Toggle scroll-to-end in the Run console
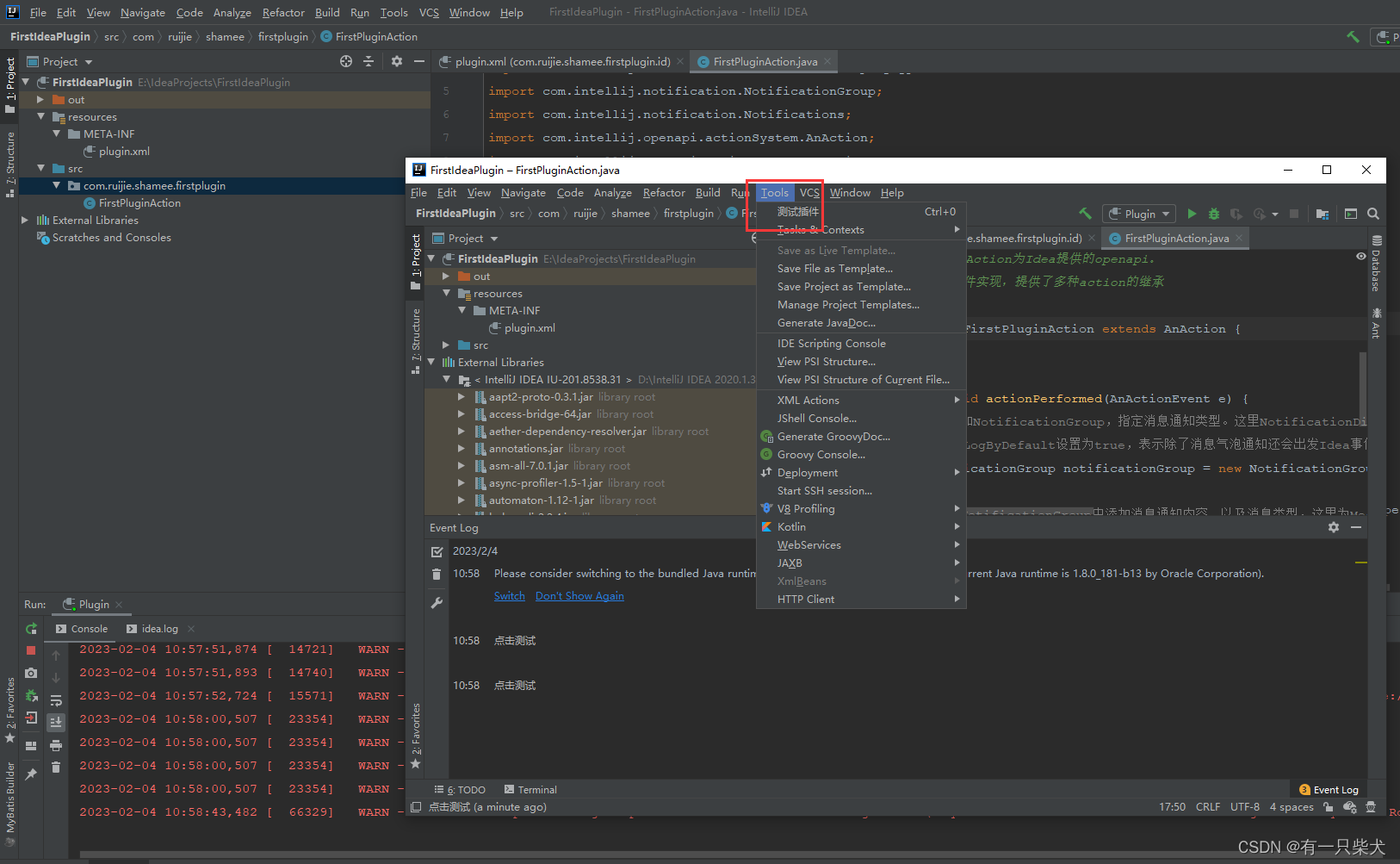 click(56, 722)
